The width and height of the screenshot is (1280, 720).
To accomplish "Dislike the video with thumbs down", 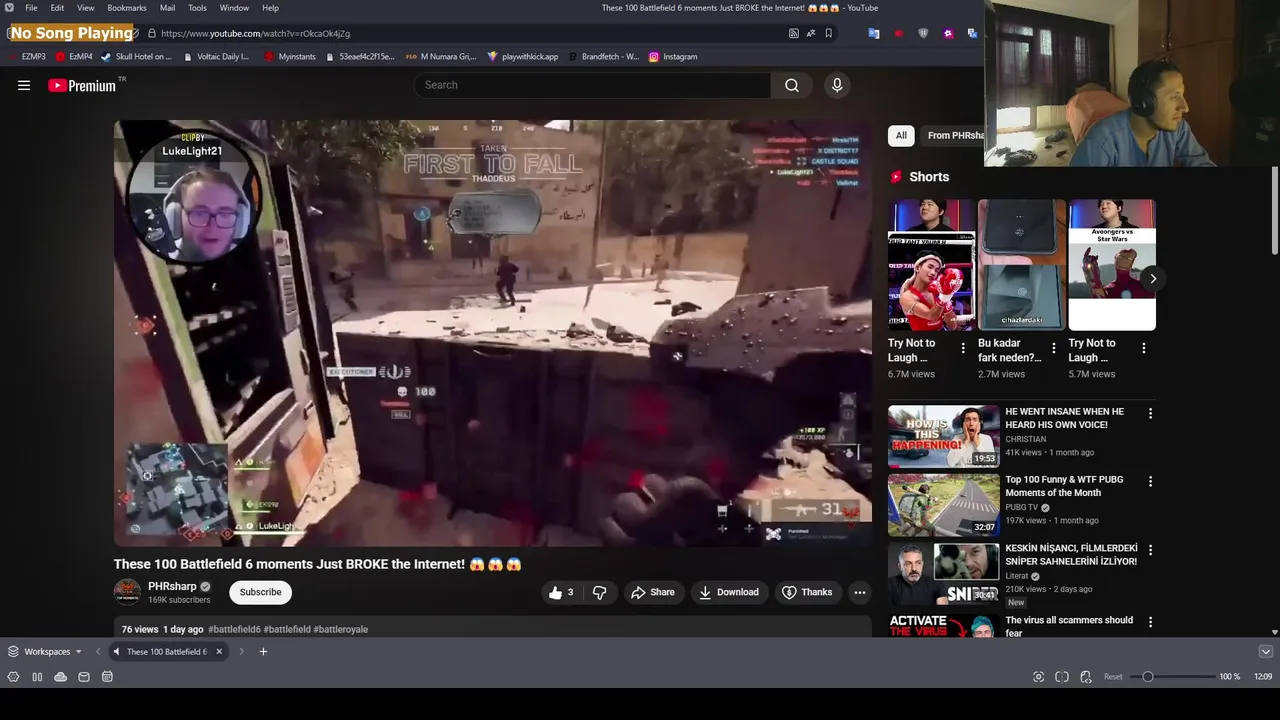I will click(599, 592).
